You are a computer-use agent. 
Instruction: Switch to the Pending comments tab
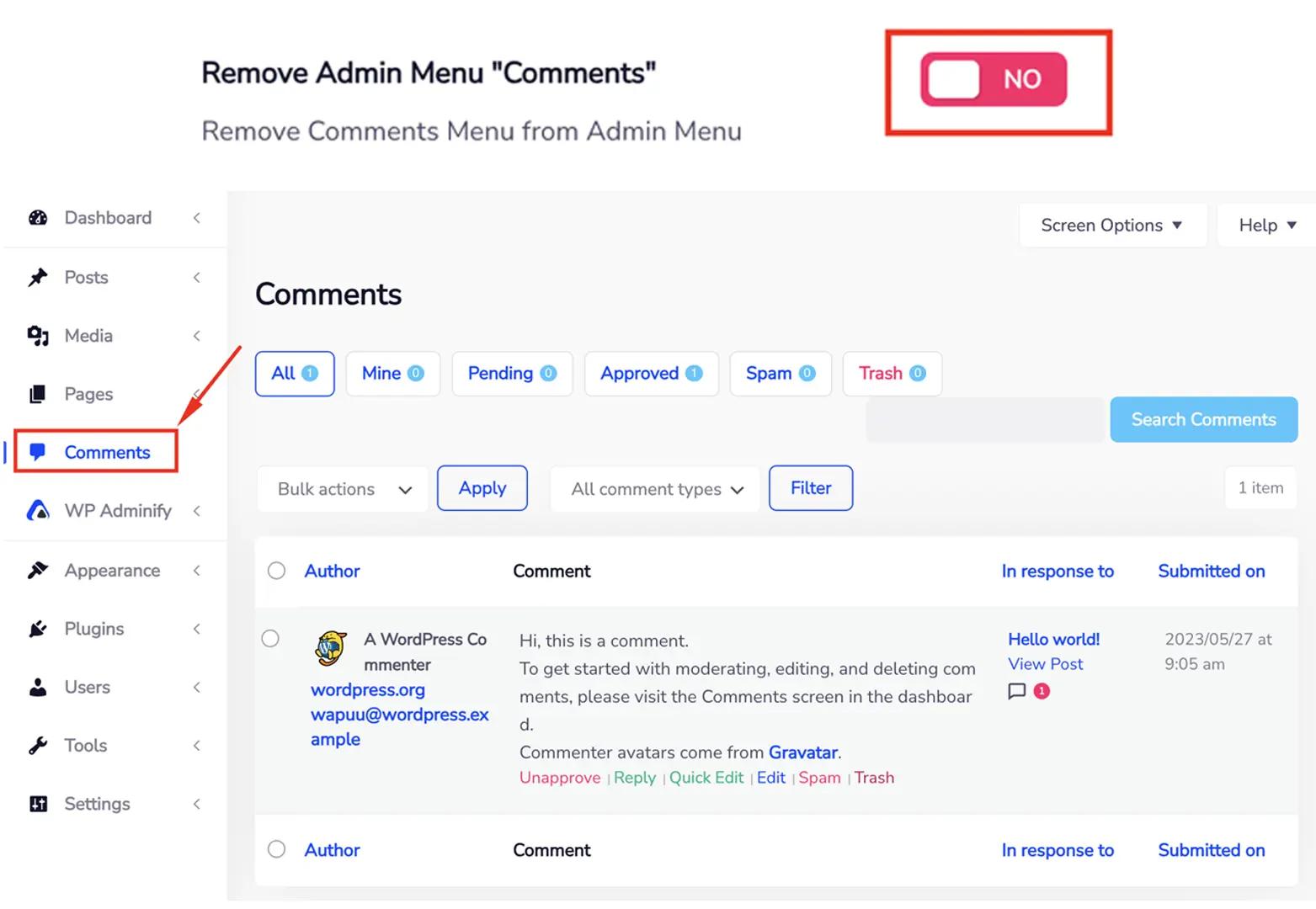pyautogui.click(x=512, y=374)
